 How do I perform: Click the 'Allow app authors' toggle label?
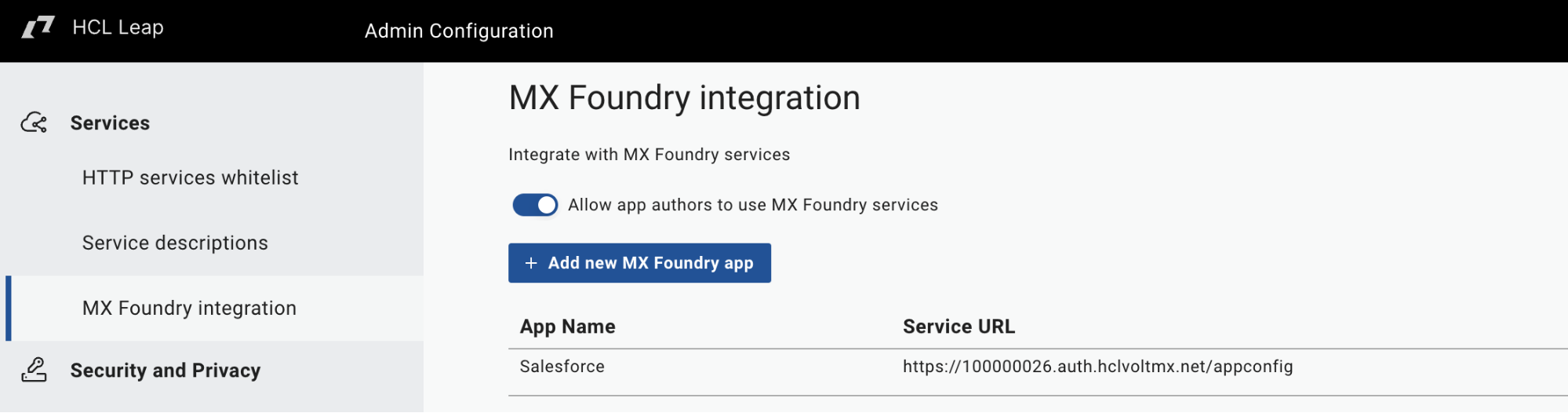point(752,205)
